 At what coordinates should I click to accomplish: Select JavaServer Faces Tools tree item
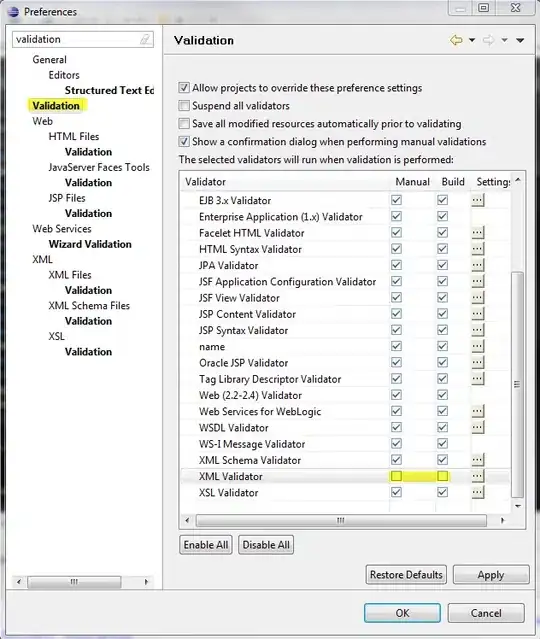coord(99,167)
